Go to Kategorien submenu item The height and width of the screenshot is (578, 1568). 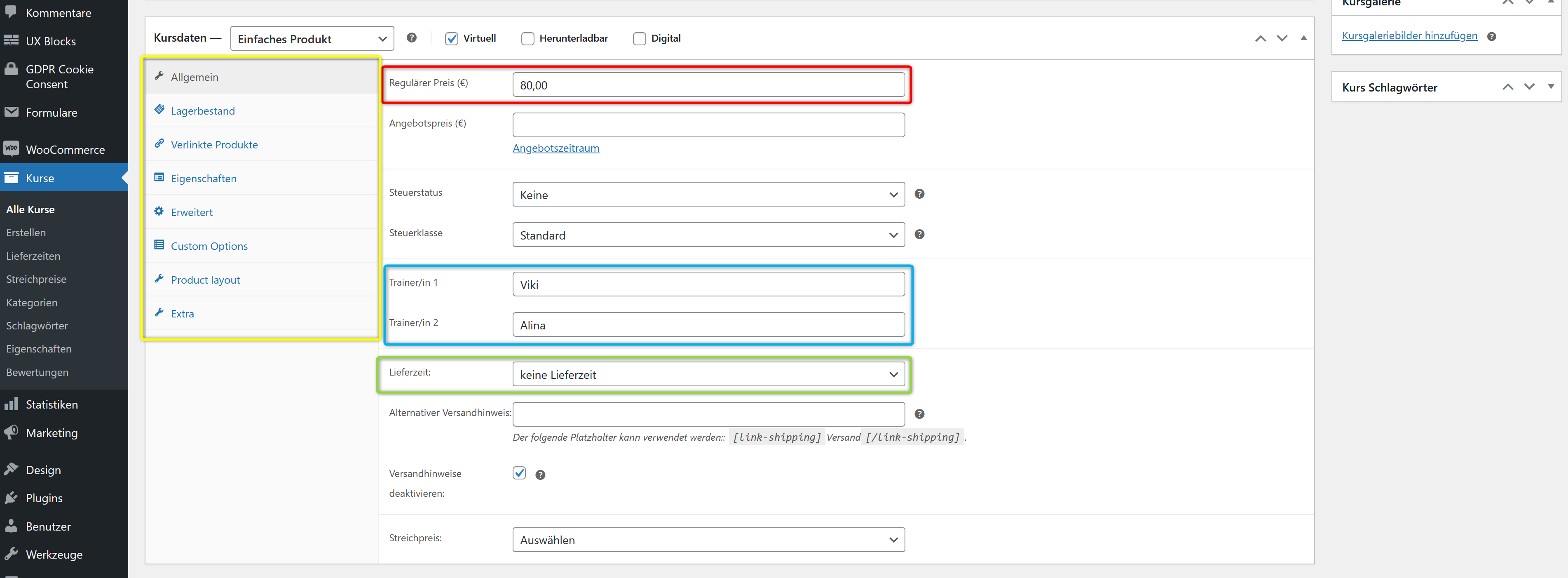[32, 302]
